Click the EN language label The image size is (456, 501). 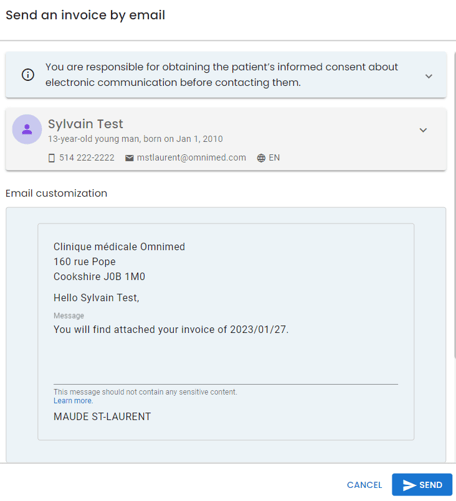point(274,158)
